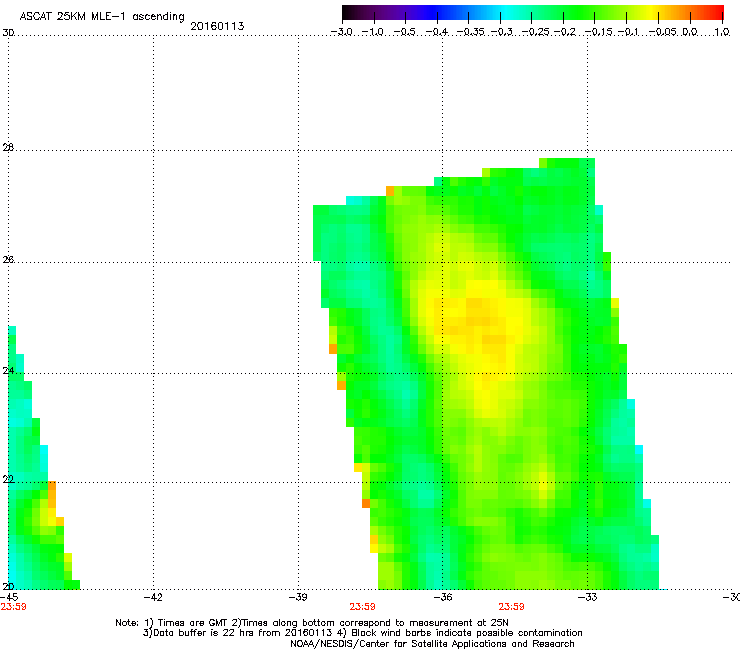Click the color scale label '-0.15'
Image resolution: width=740 pixels, height=650 pixels.
coord(598,32)
